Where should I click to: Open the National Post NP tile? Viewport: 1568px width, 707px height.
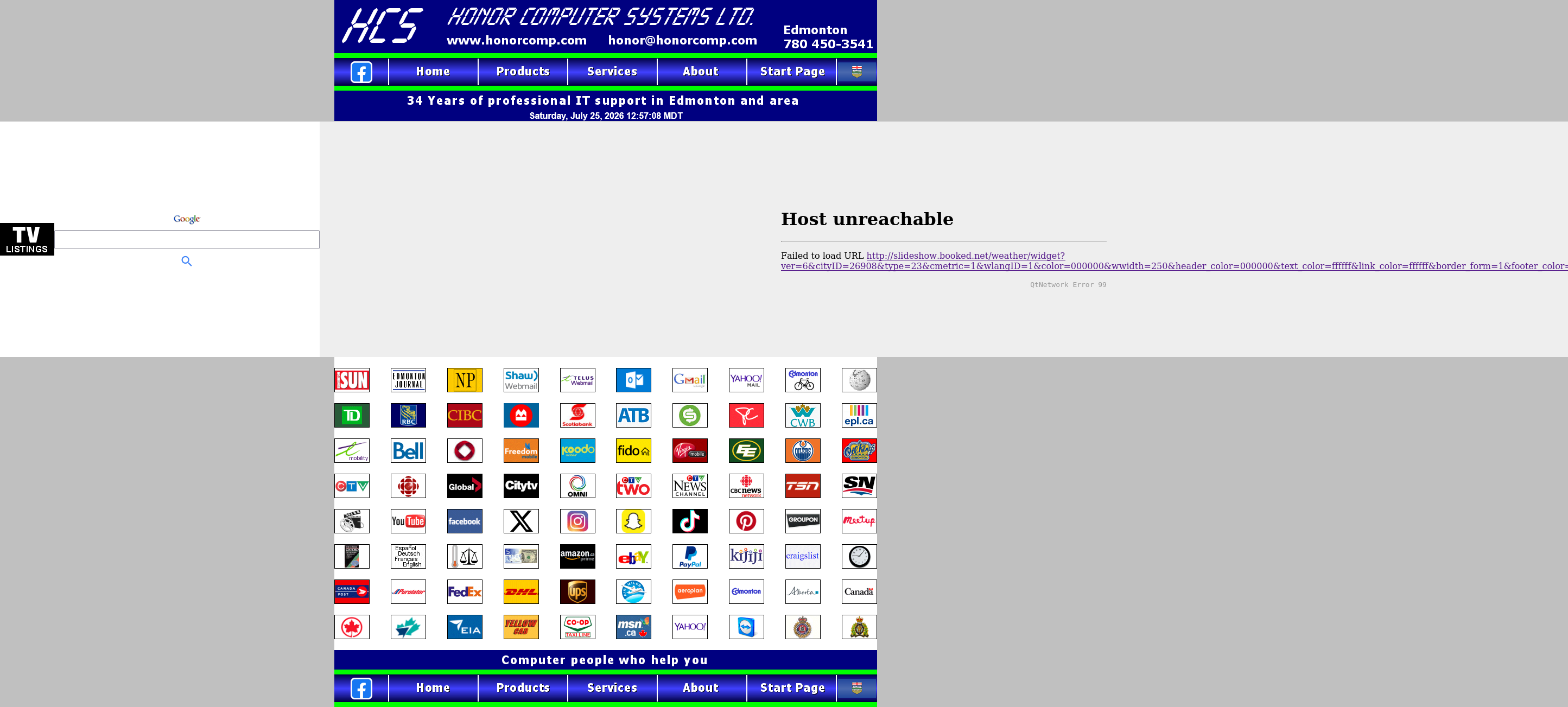tap(465, 380)
